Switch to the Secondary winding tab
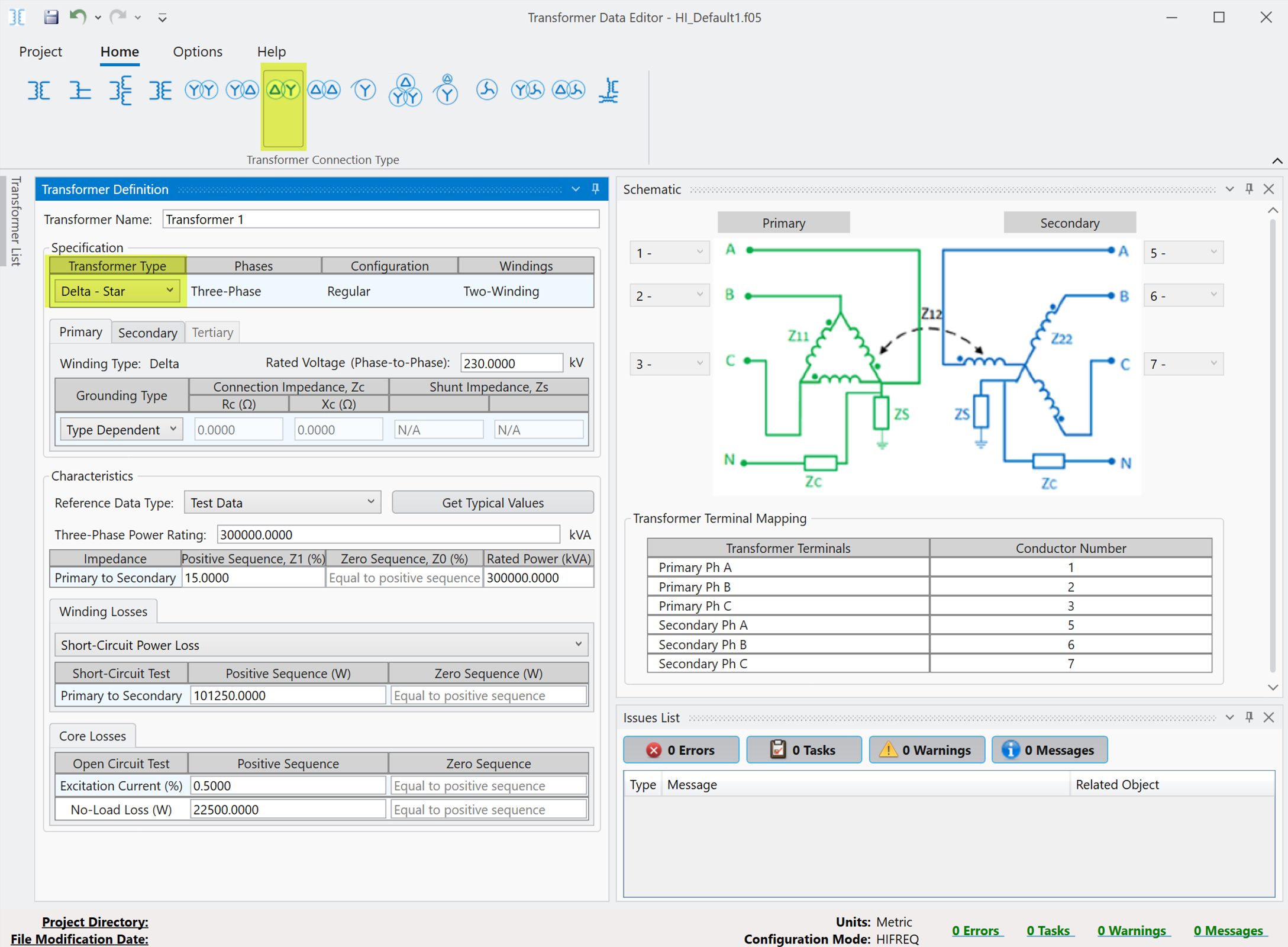Screen dimensions: 1288x947 point(148,333)
